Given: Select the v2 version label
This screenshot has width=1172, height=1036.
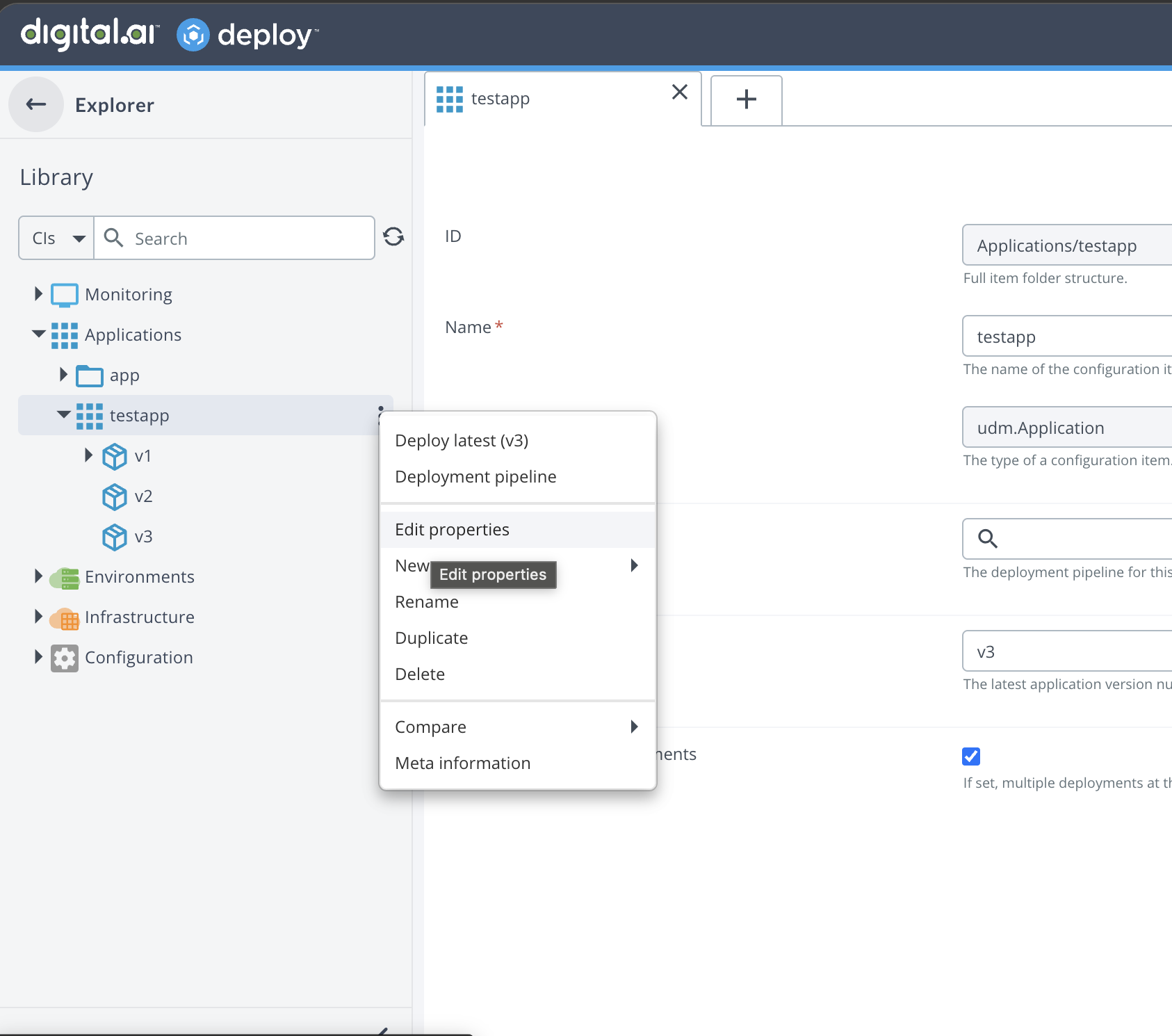Looking at the screenshot, I should 143,496.
